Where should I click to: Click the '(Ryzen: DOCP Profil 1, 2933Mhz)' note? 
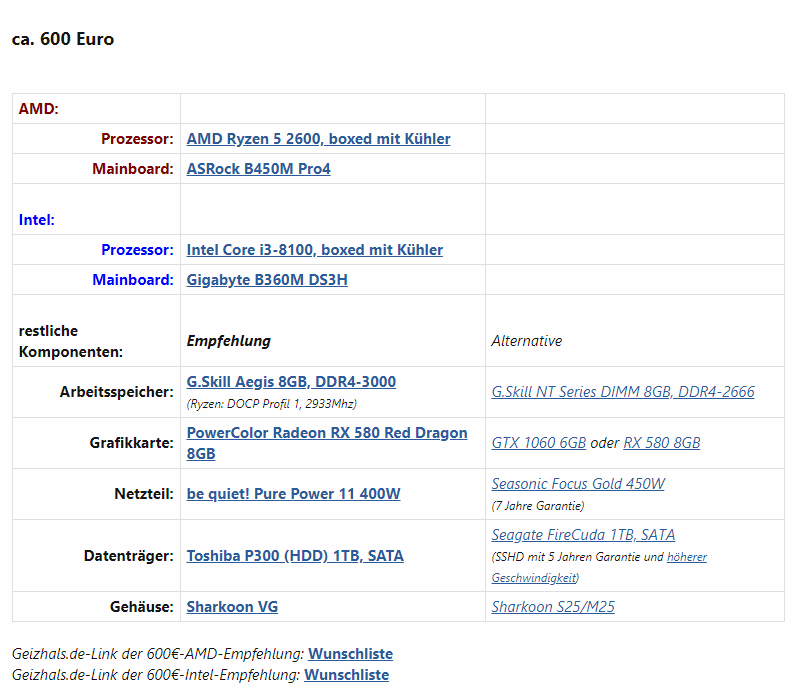click(x=272, y=404)
